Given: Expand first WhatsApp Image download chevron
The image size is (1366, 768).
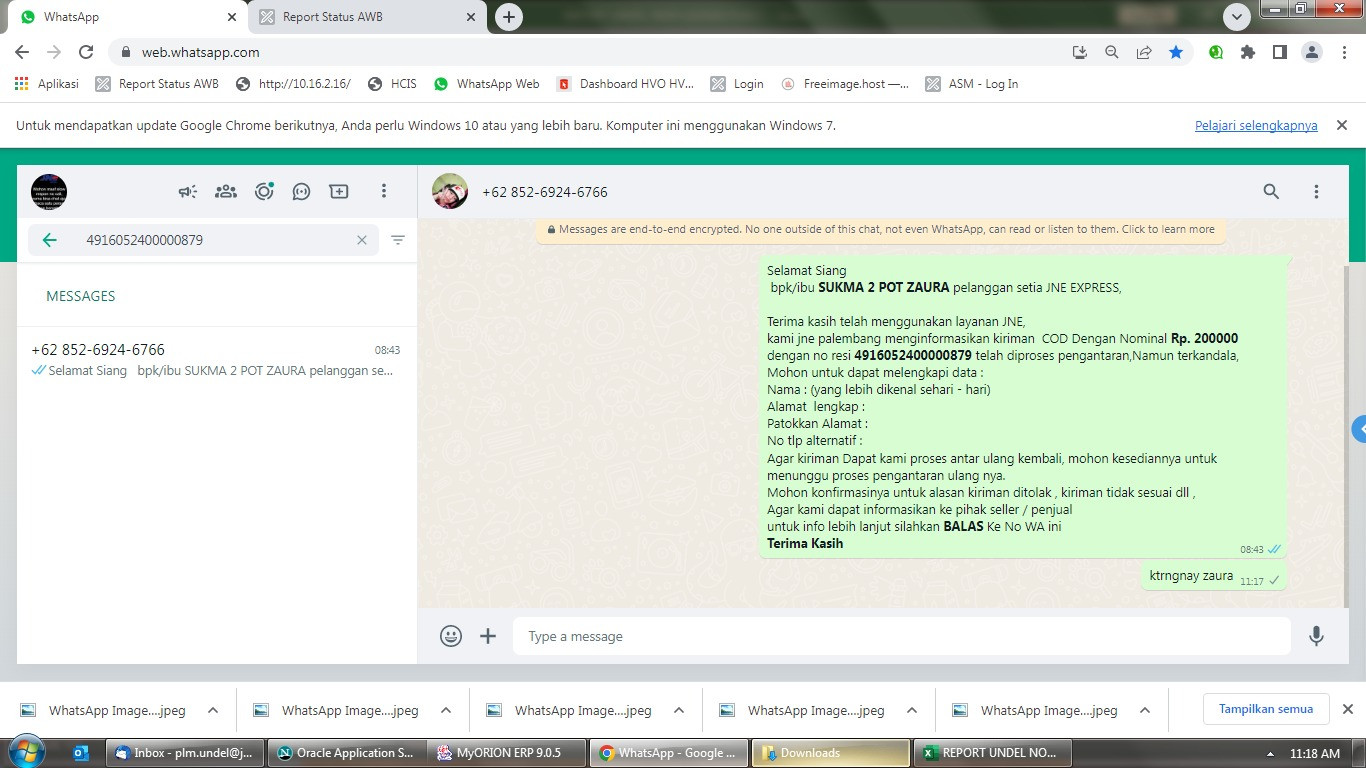Looking at the screenshot, I should coord(213,710).
